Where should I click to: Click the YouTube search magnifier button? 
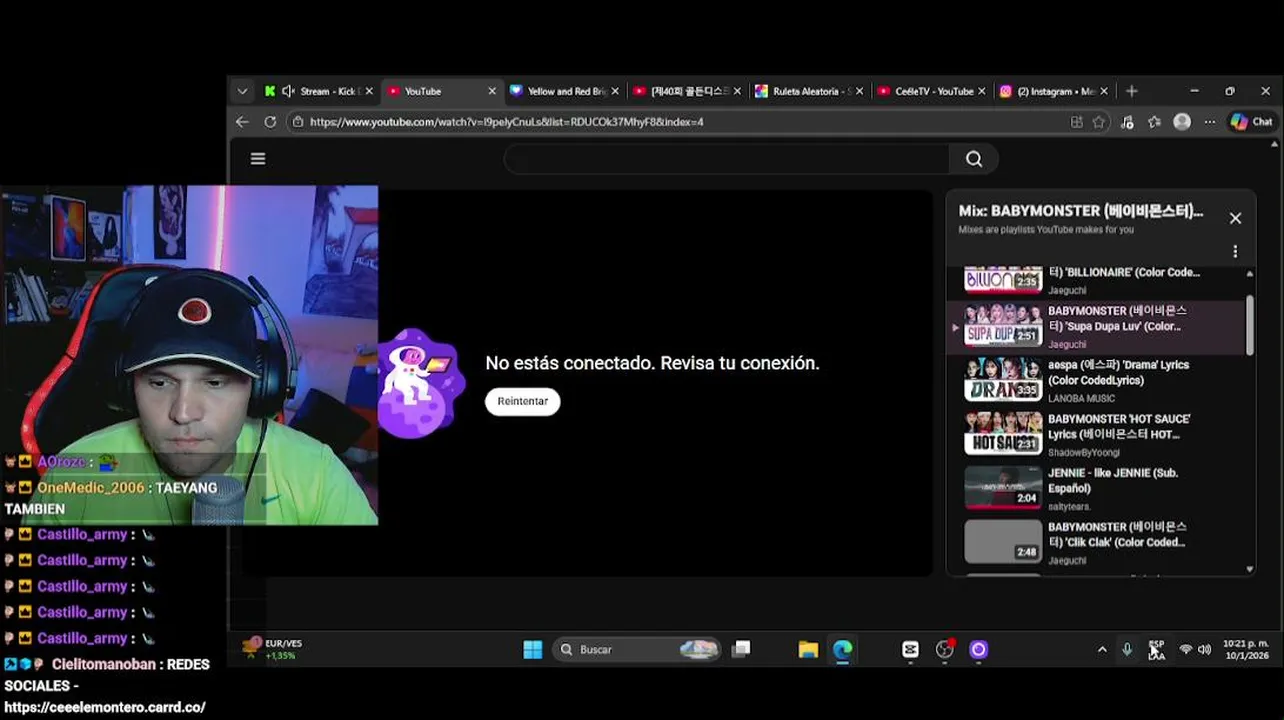[974, 159]
